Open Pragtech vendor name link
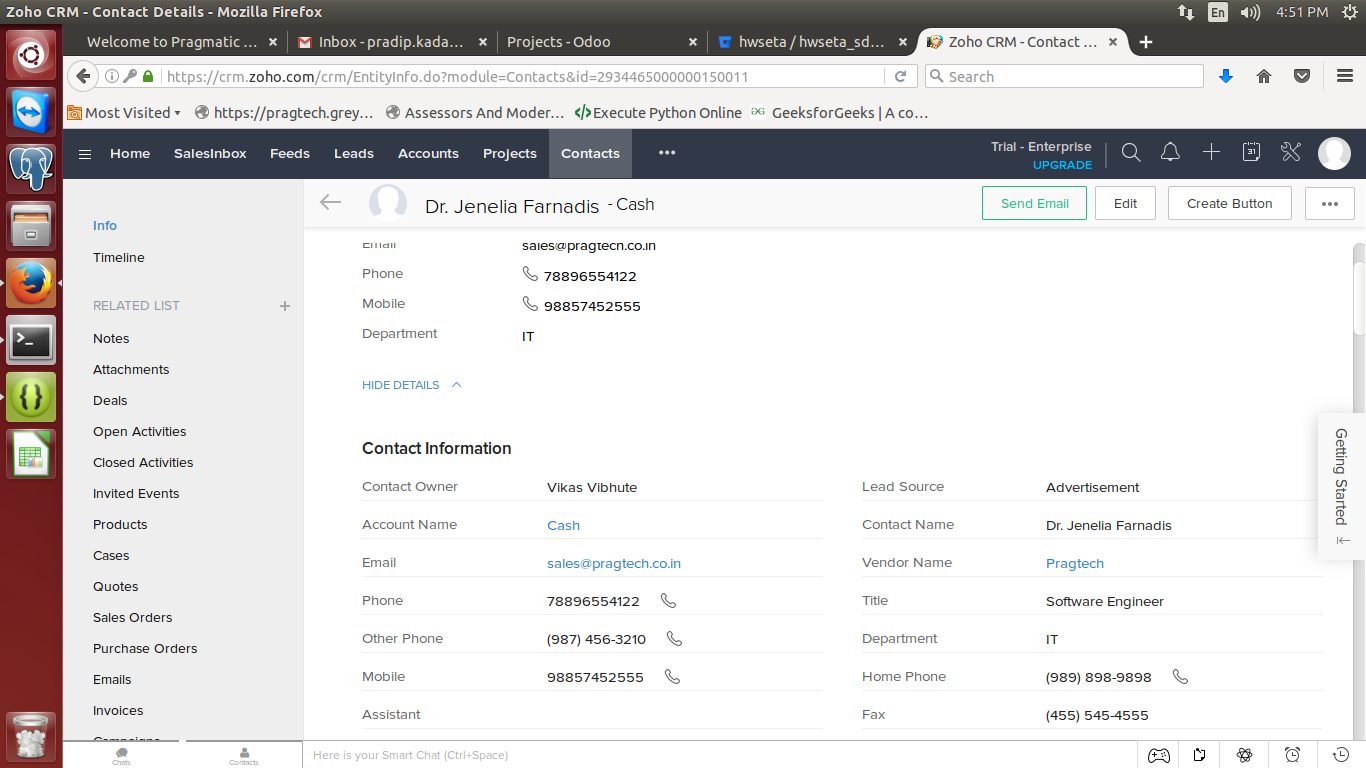This screenshot has width=1366, height=768. [1075, 563]
